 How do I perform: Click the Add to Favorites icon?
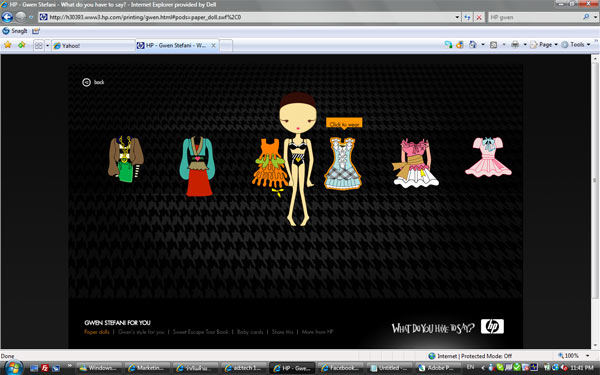pyautogui.click(x=21, y=45)
